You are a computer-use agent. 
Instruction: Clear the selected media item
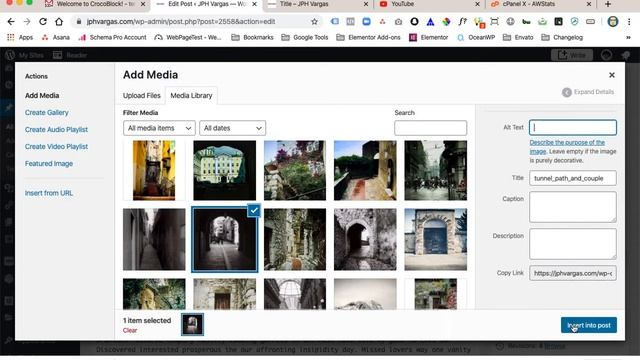130,331
